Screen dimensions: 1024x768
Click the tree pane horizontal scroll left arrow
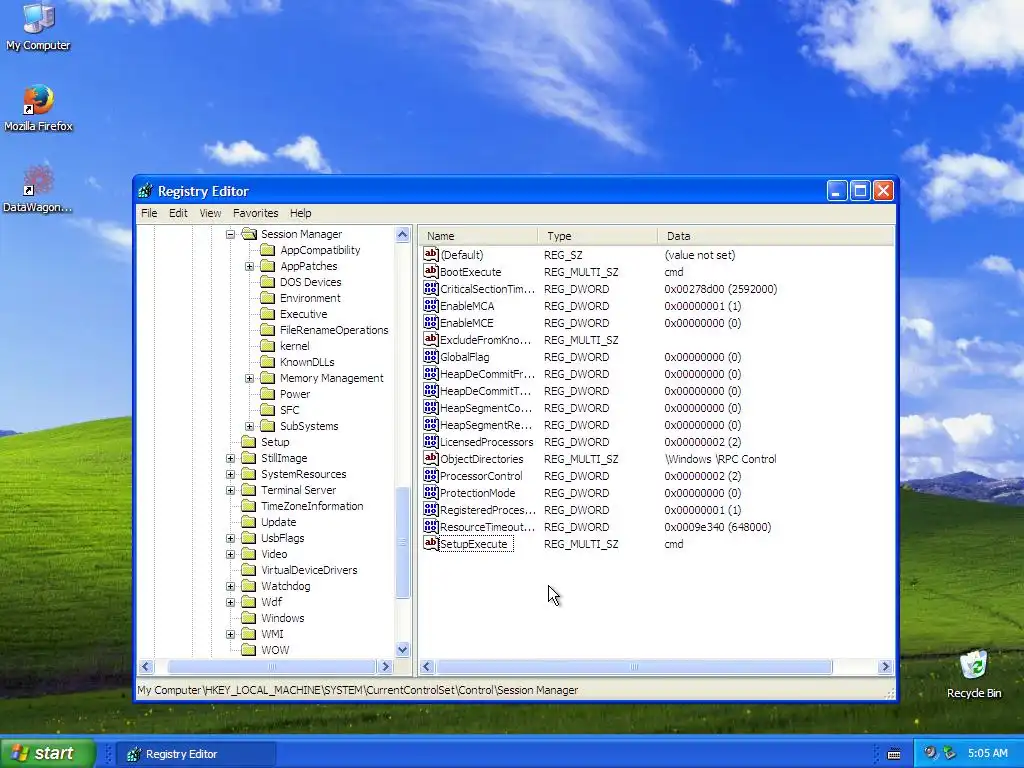[x=146, y=667]
